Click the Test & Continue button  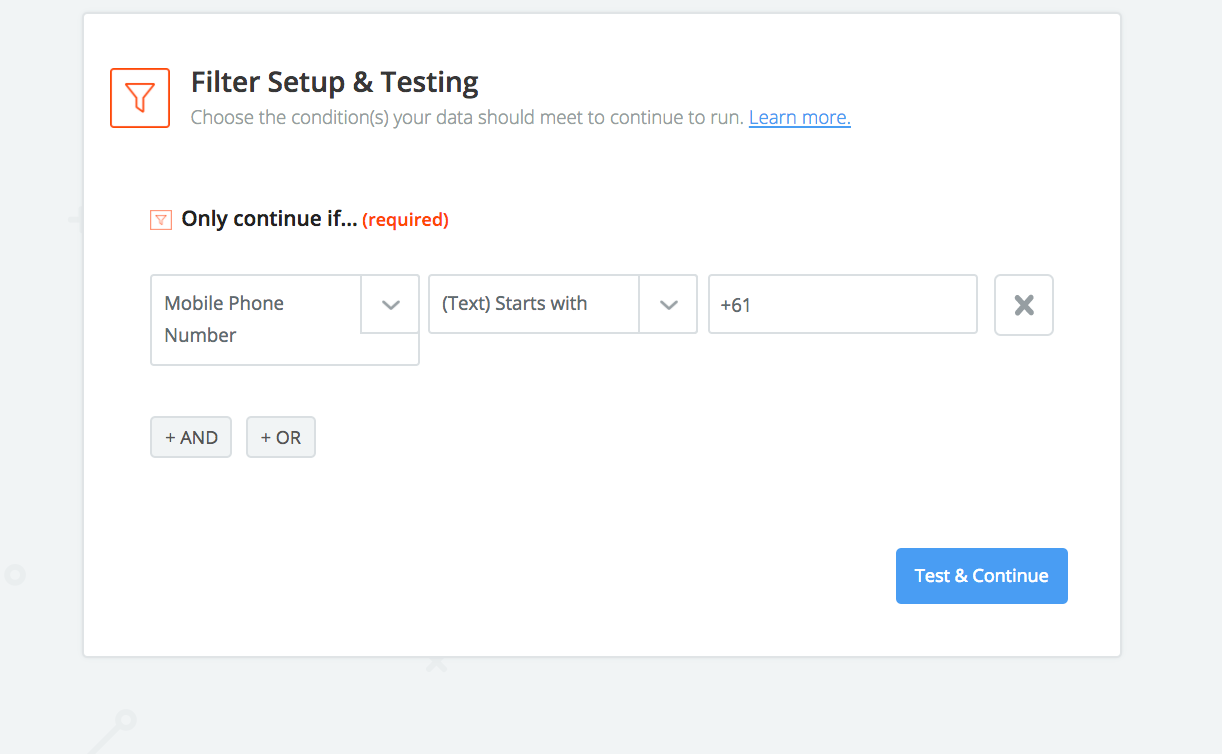pos(982,576)
